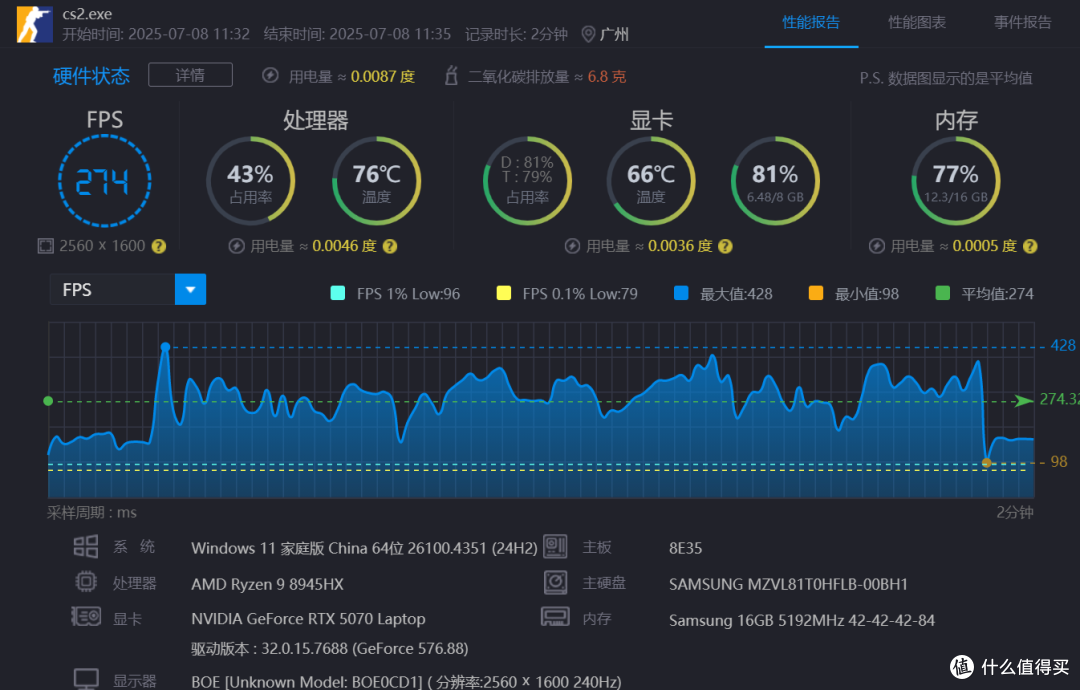Click the 66°C GPU temperature gauge
The width and height of the screenshot is (1080, 690).
[x=651, y=181]
